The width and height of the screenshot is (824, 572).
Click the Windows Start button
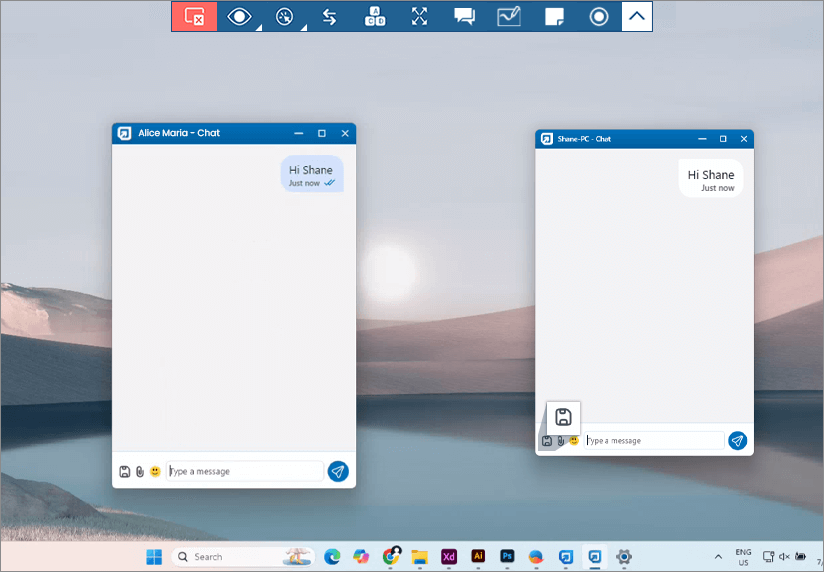click(x=154, y=556)
